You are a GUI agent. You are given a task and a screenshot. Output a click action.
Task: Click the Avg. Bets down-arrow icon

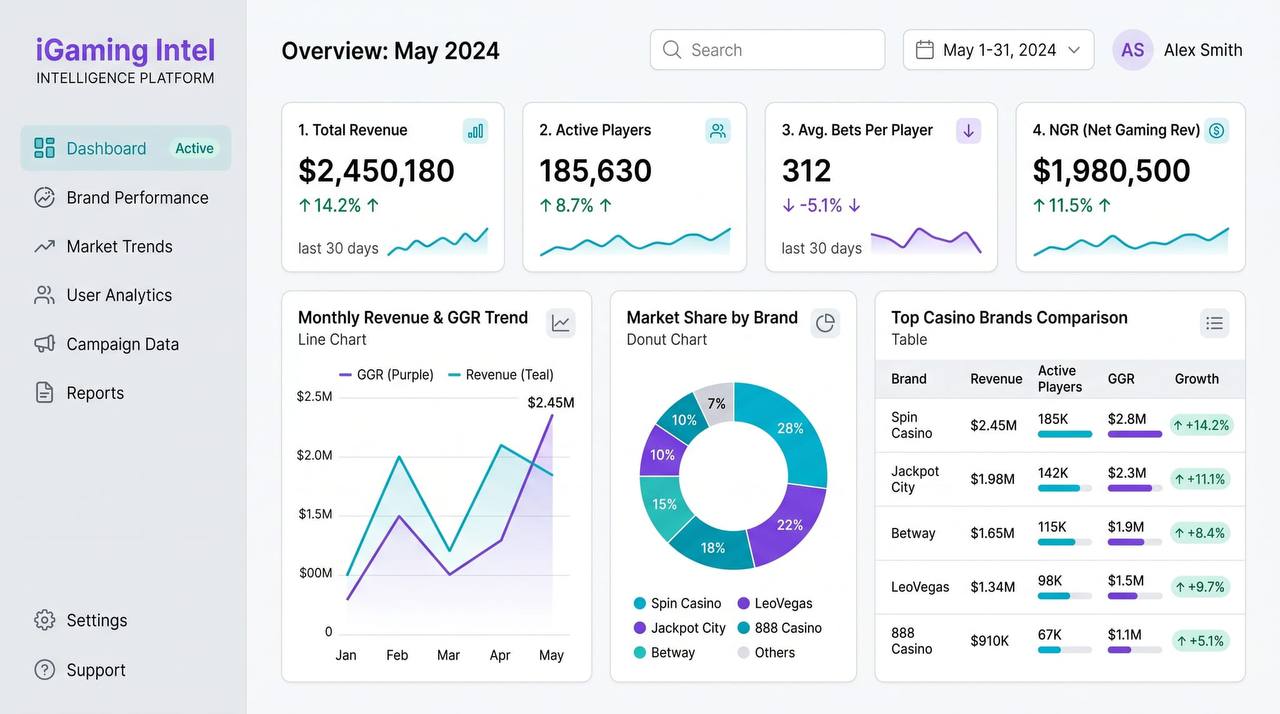(x=968, y=131)
